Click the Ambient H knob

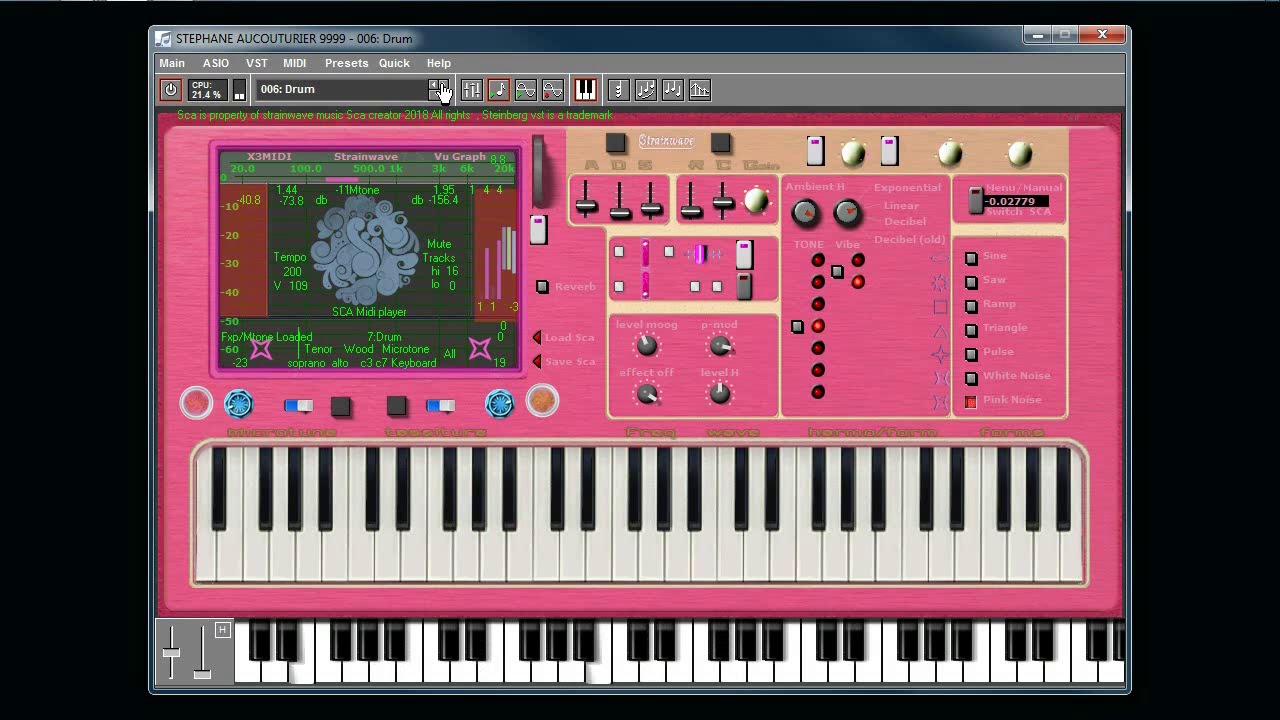pyautogui.click(x=804, y=212)
